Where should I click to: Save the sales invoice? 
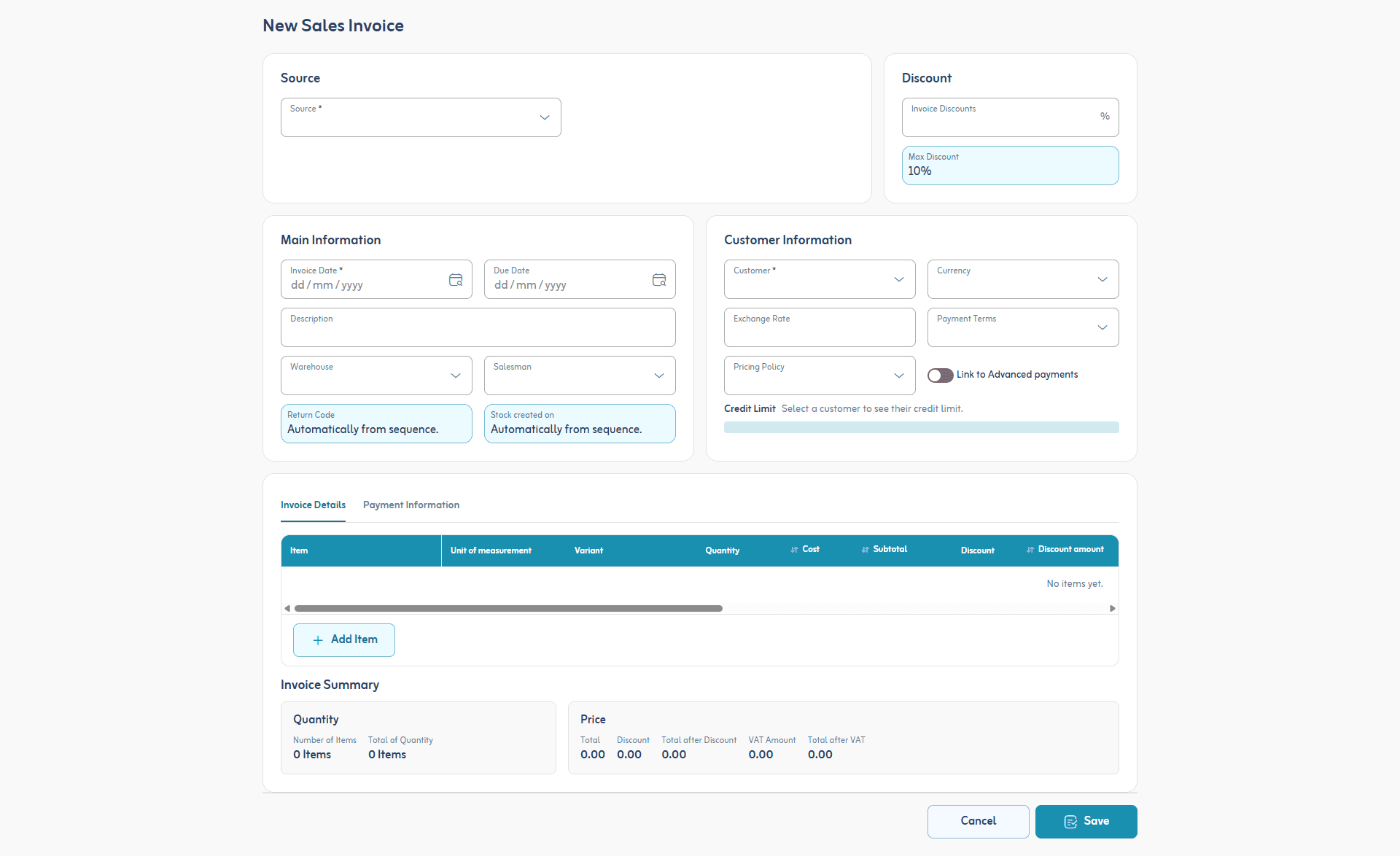[x=1086, y=822]
